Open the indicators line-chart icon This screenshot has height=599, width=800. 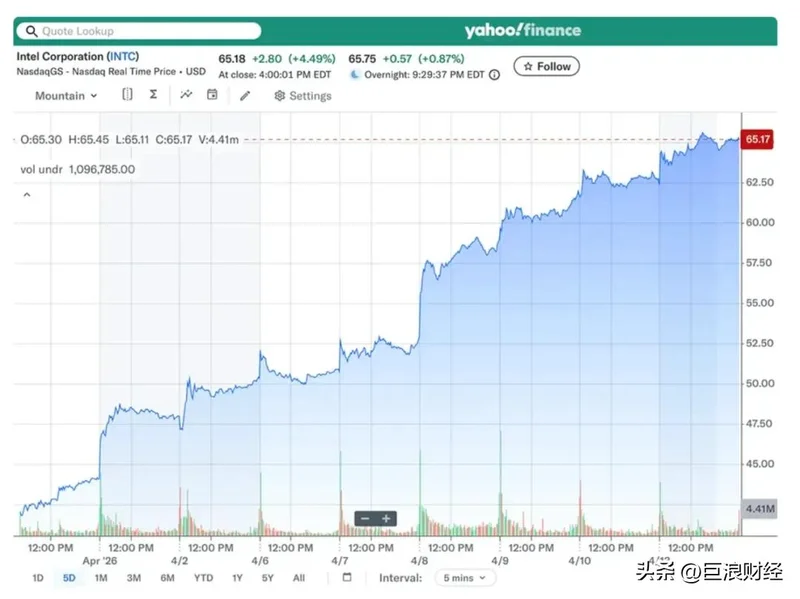coord(186,95)
